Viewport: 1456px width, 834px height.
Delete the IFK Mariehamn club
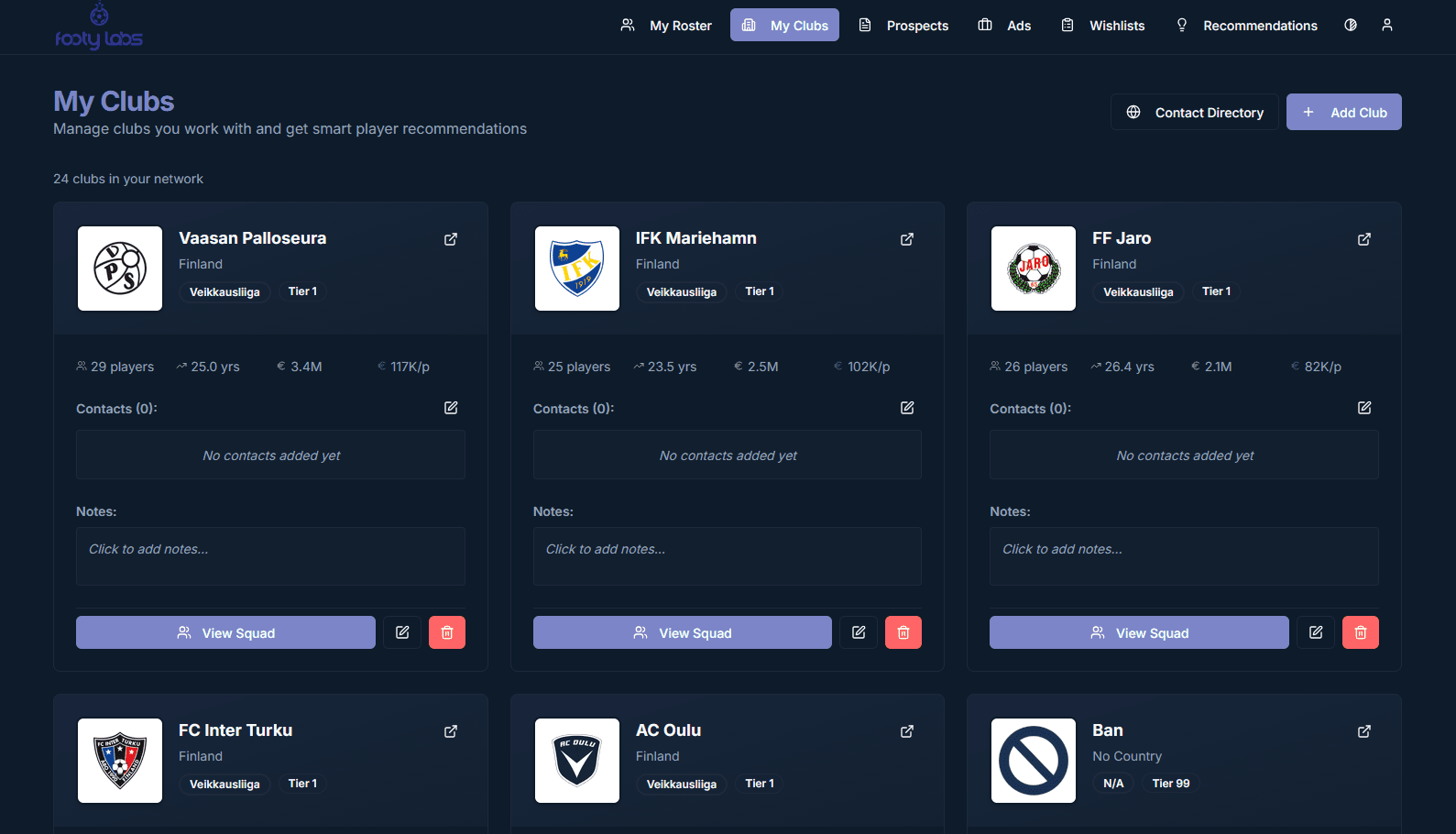tap(903, 632)
